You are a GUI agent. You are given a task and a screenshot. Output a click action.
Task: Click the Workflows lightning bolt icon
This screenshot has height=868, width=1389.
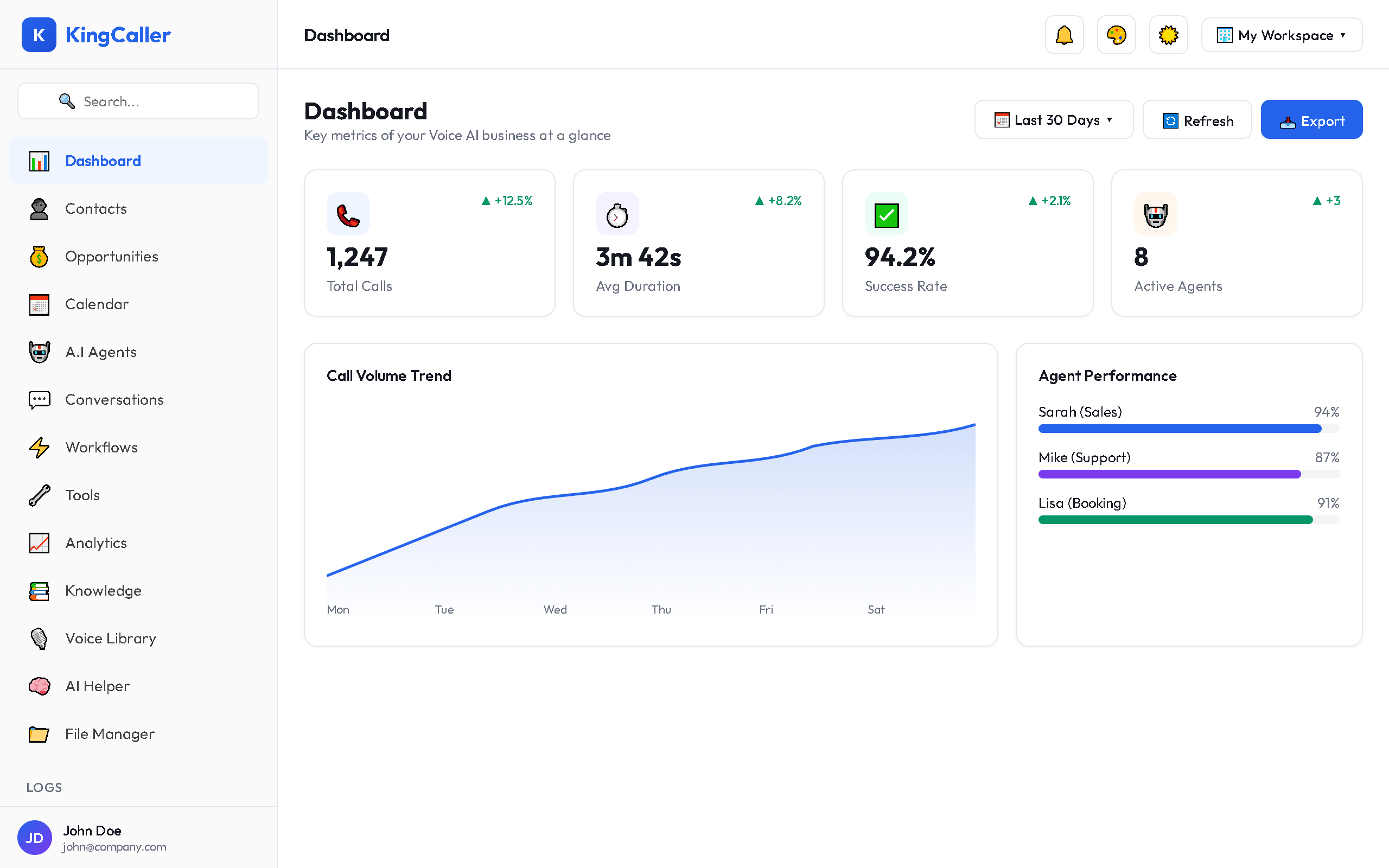tap(39, 447)
